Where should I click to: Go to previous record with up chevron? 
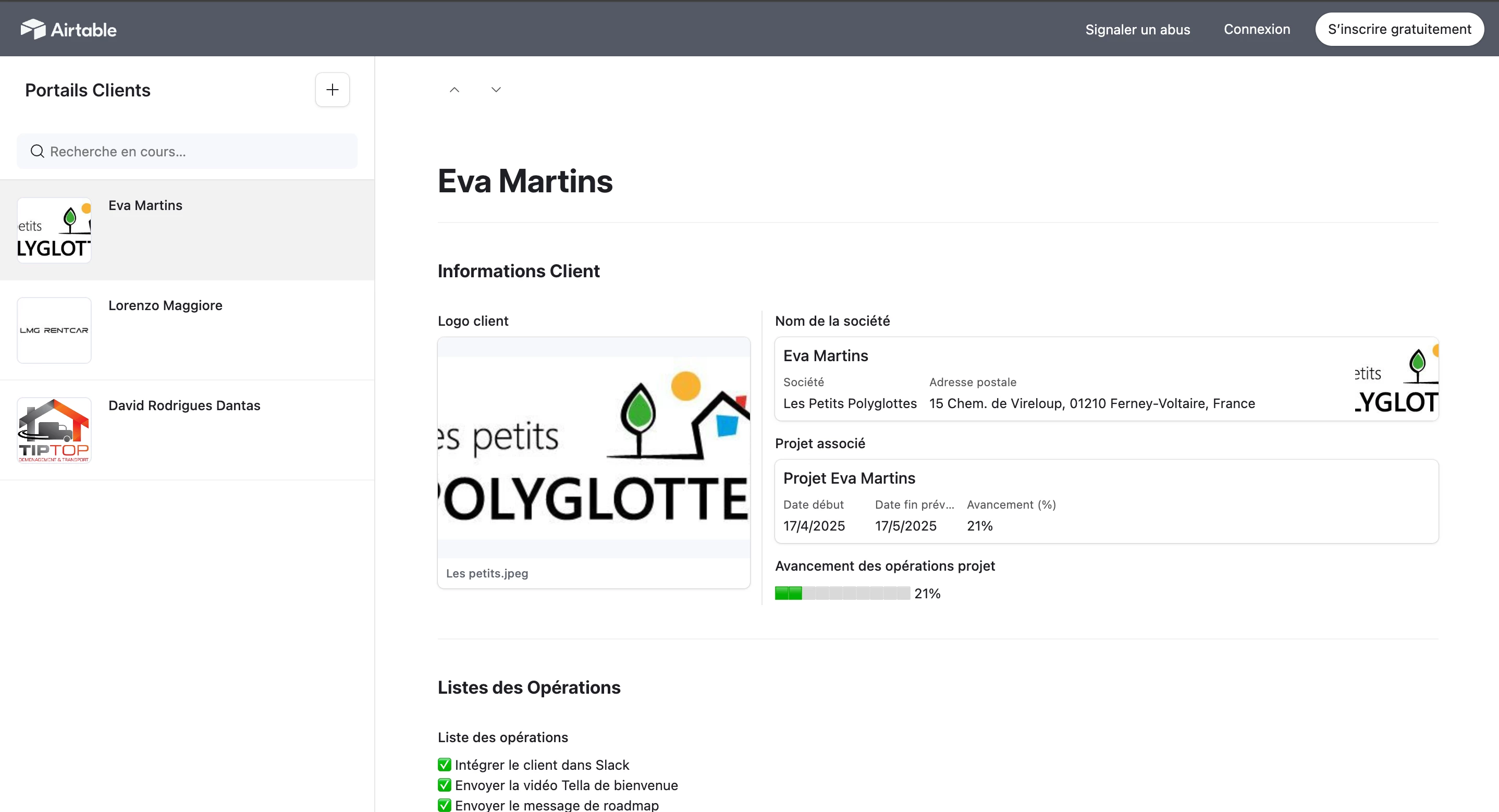tap(454, 90)
